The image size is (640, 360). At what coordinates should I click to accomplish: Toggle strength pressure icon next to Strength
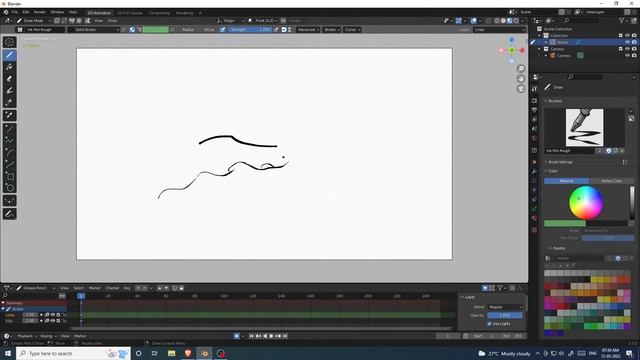pyautogui.click(x=276, y=29)
